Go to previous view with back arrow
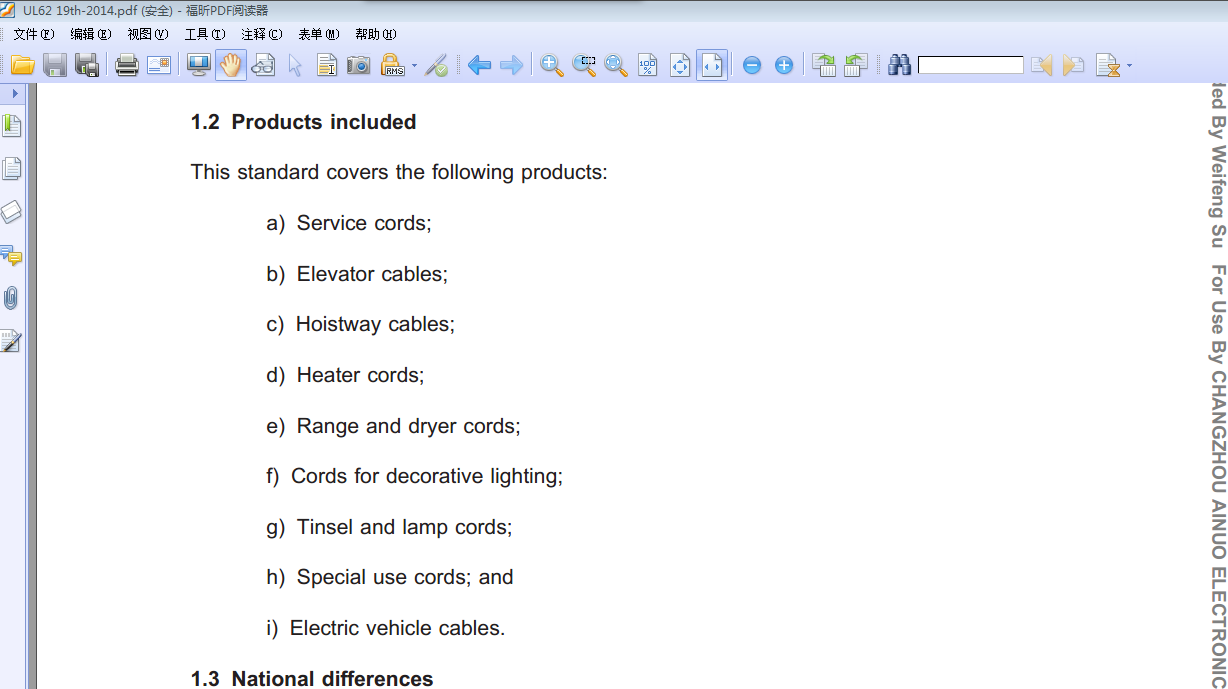Viewport: 1228px width, 689px height. click(479, 66)
